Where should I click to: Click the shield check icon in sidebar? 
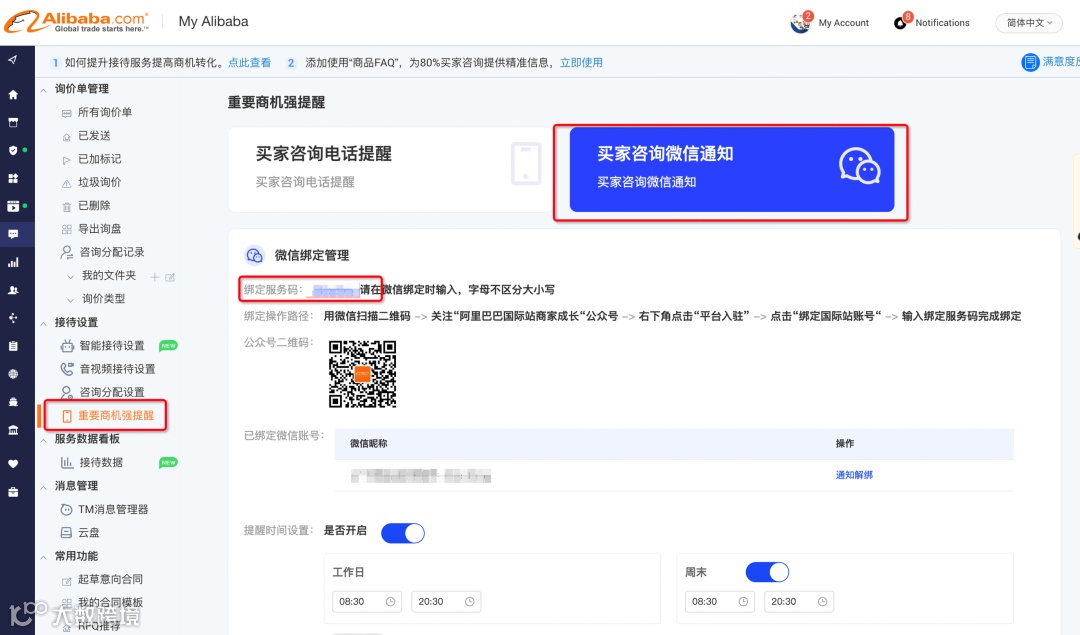coord(12,150)
